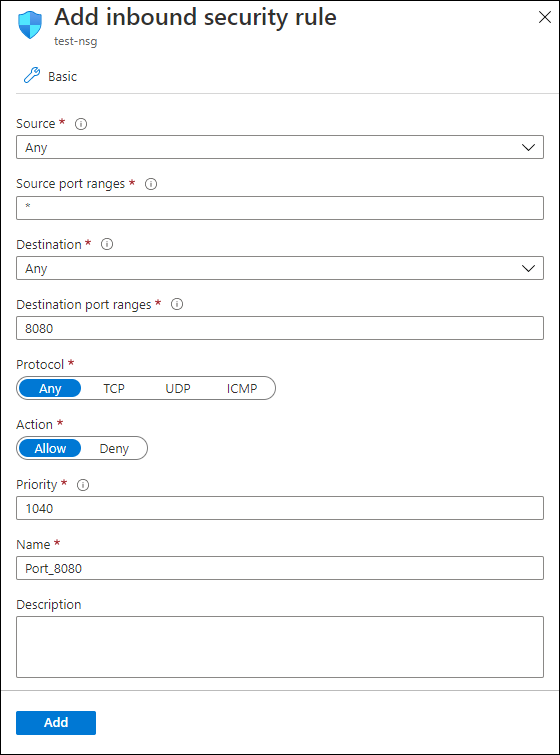Click the Destination port ranges info icon

(177, 304)
